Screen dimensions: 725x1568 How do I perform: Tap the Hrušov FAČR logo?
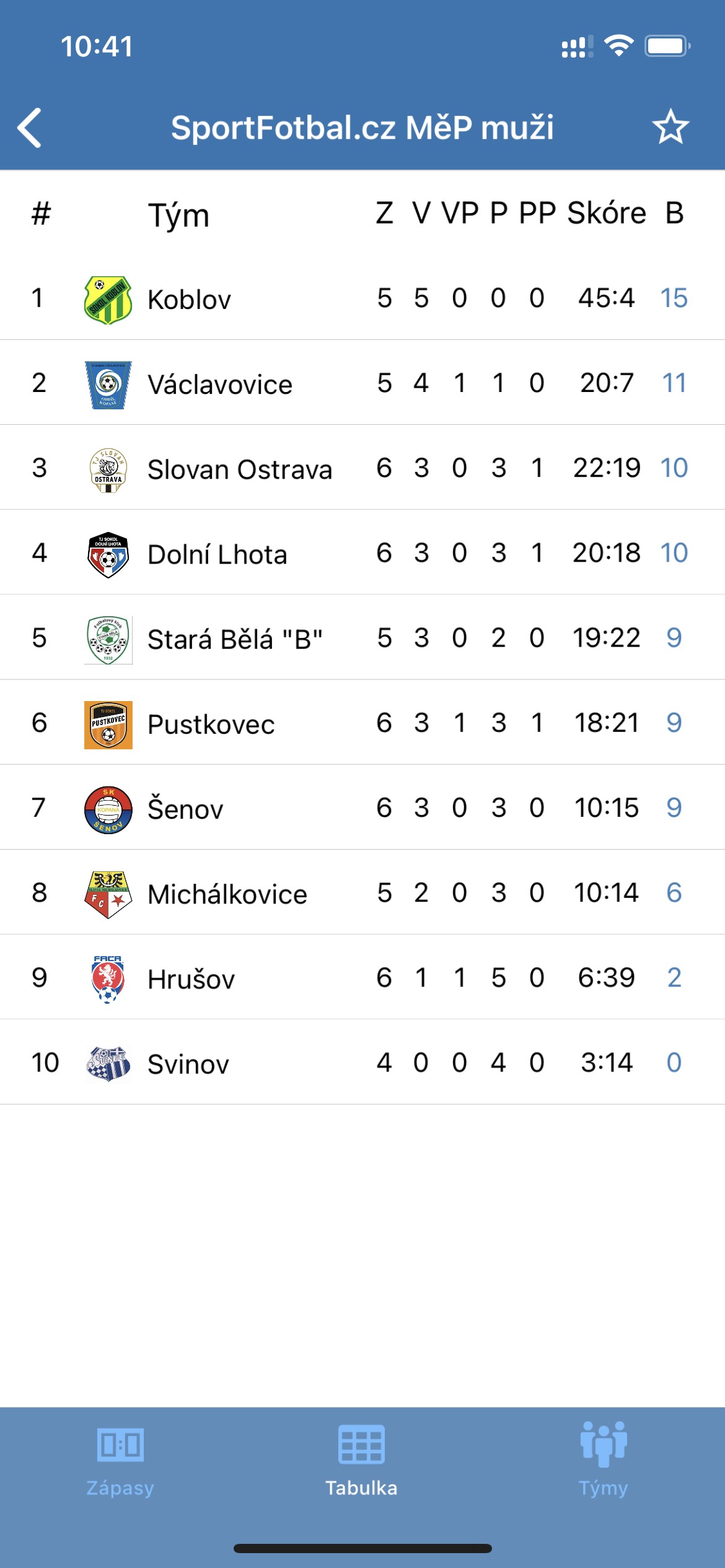tap(108, 979)
